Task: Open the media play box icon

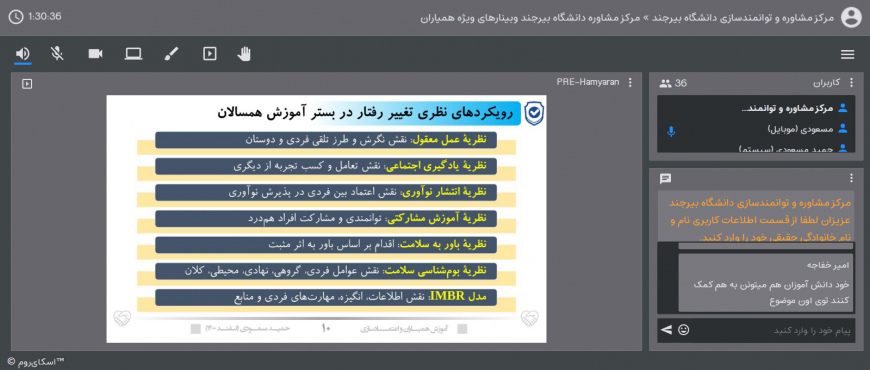Action: 210,54
